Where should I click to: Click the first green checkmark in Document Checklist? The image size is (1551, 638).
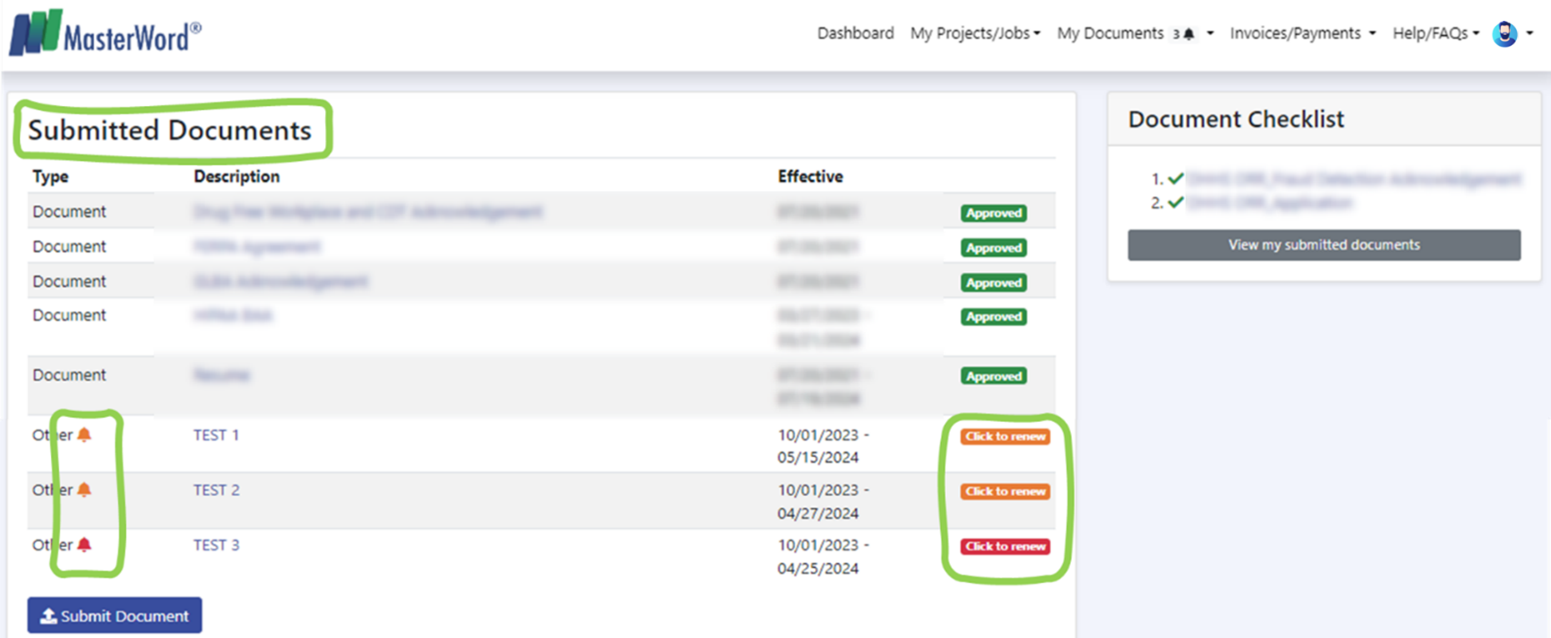tap(1175, 179)
